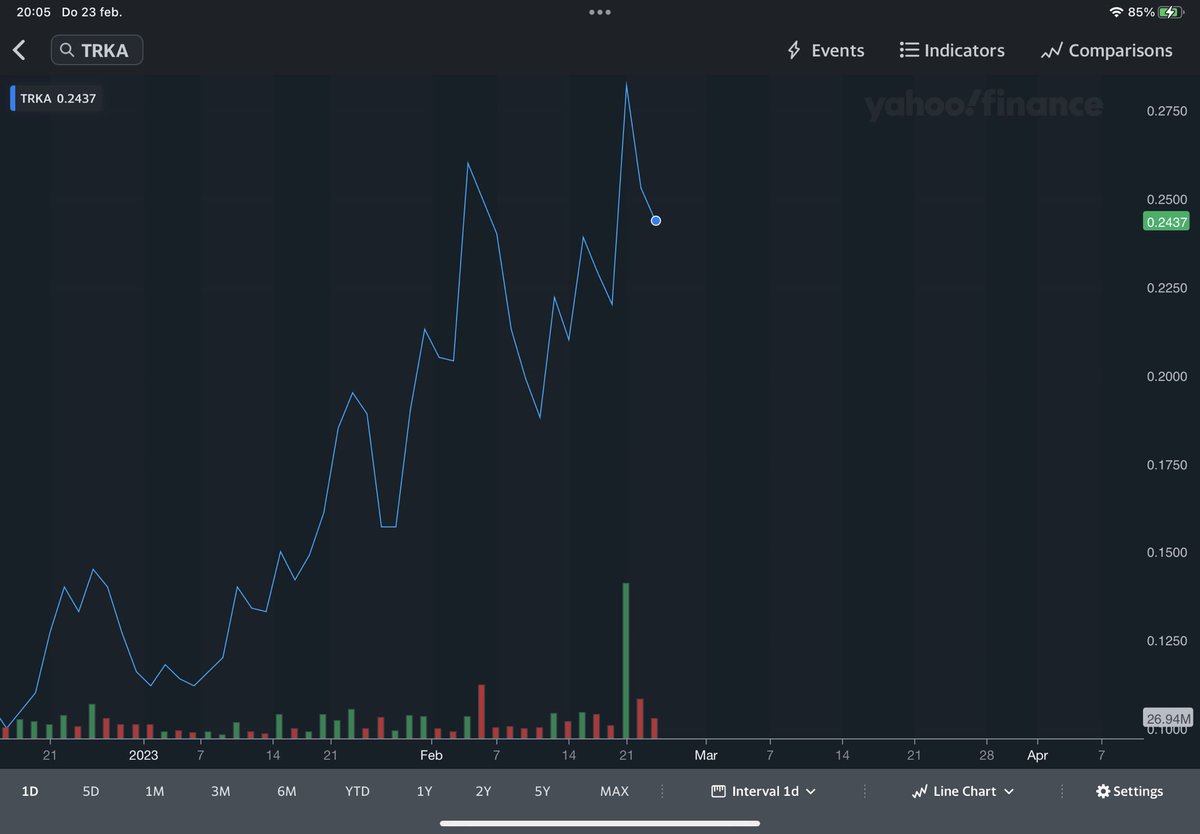Tap the 0.2750 price axis label
The width and height of the screenshot is (1200, 834).
tap(1167, 111)
